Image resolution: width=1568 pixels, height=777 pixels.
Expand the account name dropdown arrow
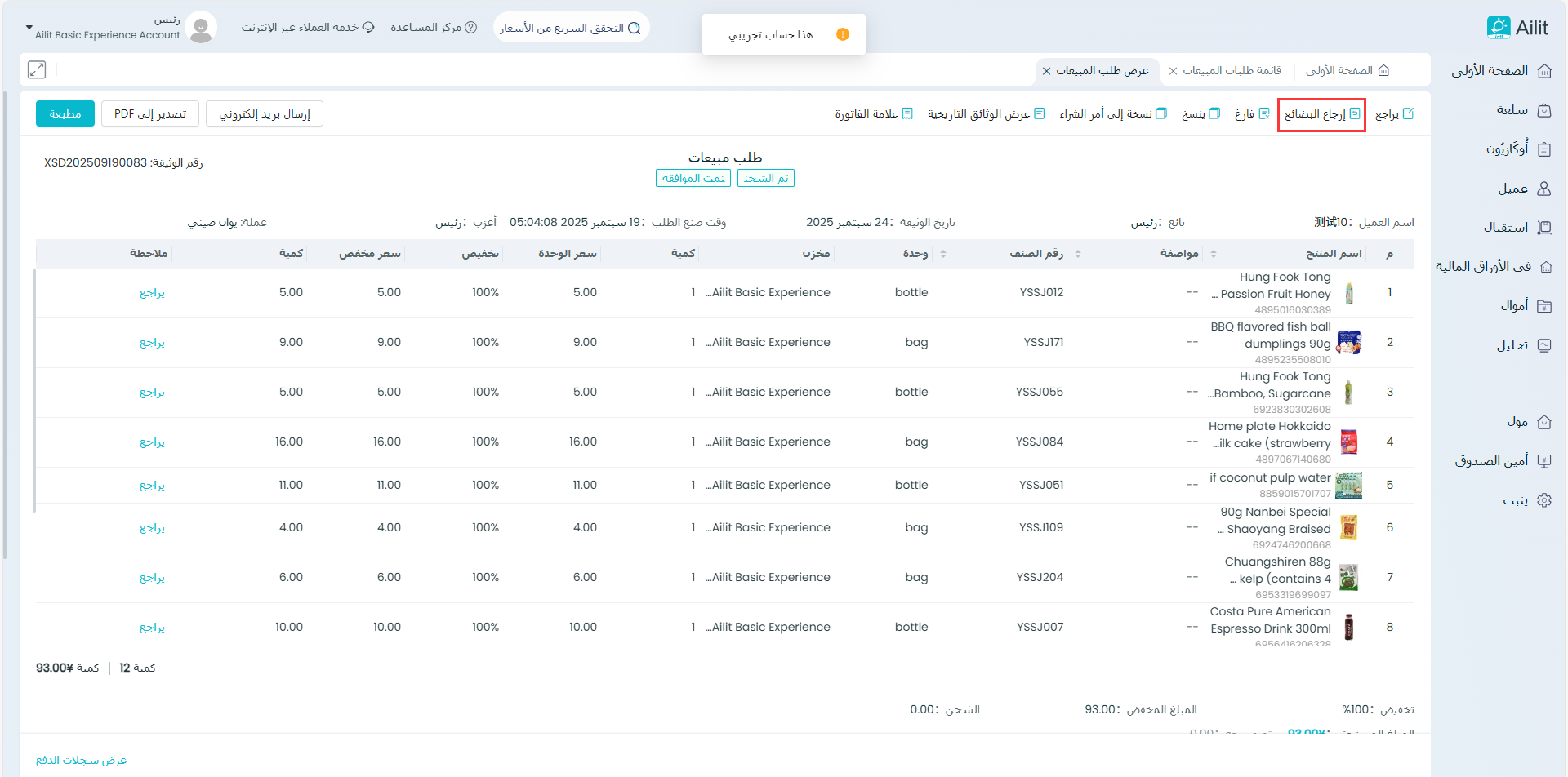[x=29, y=28]
